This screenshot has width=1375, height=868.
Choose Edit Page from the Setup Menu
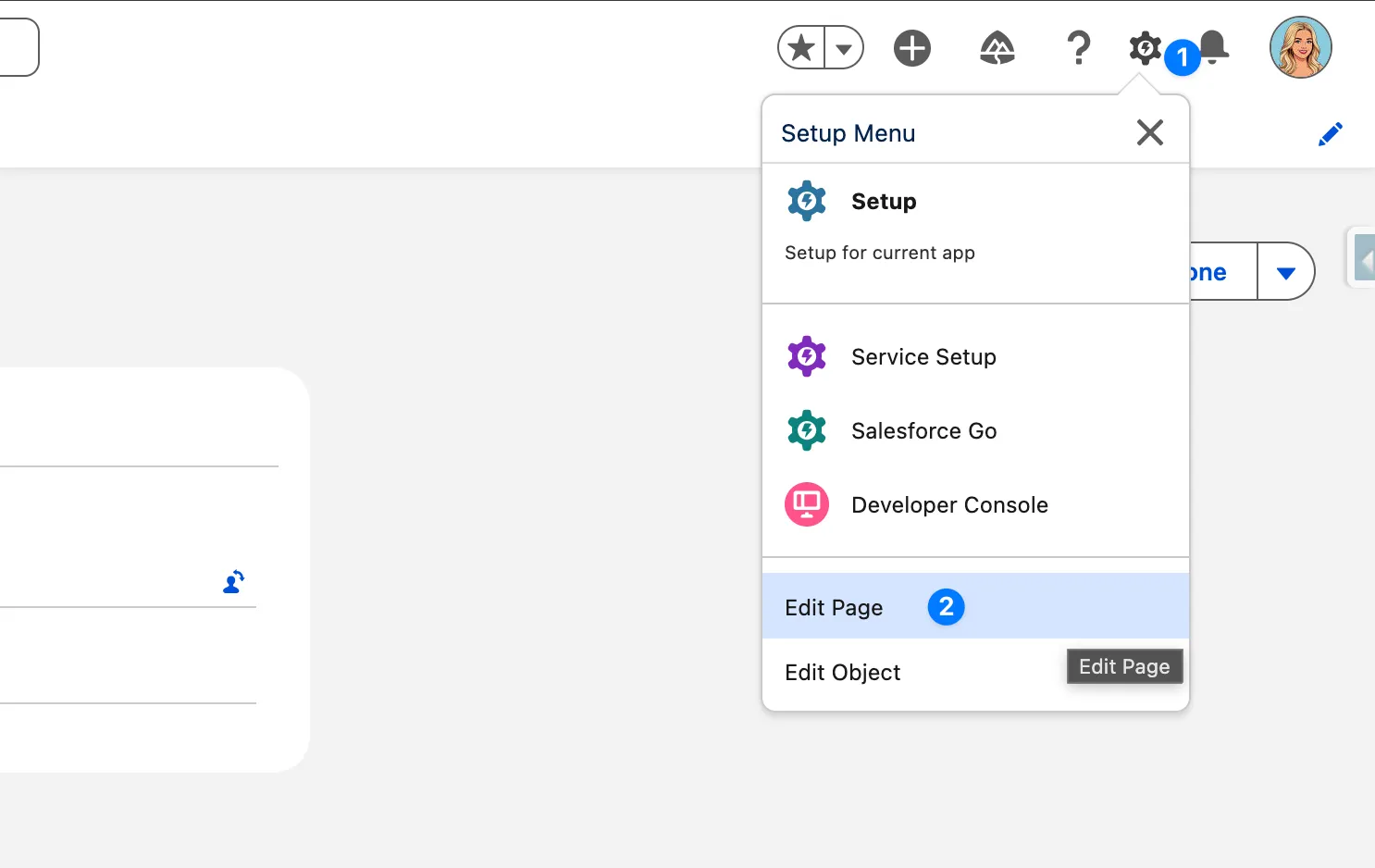834,607
